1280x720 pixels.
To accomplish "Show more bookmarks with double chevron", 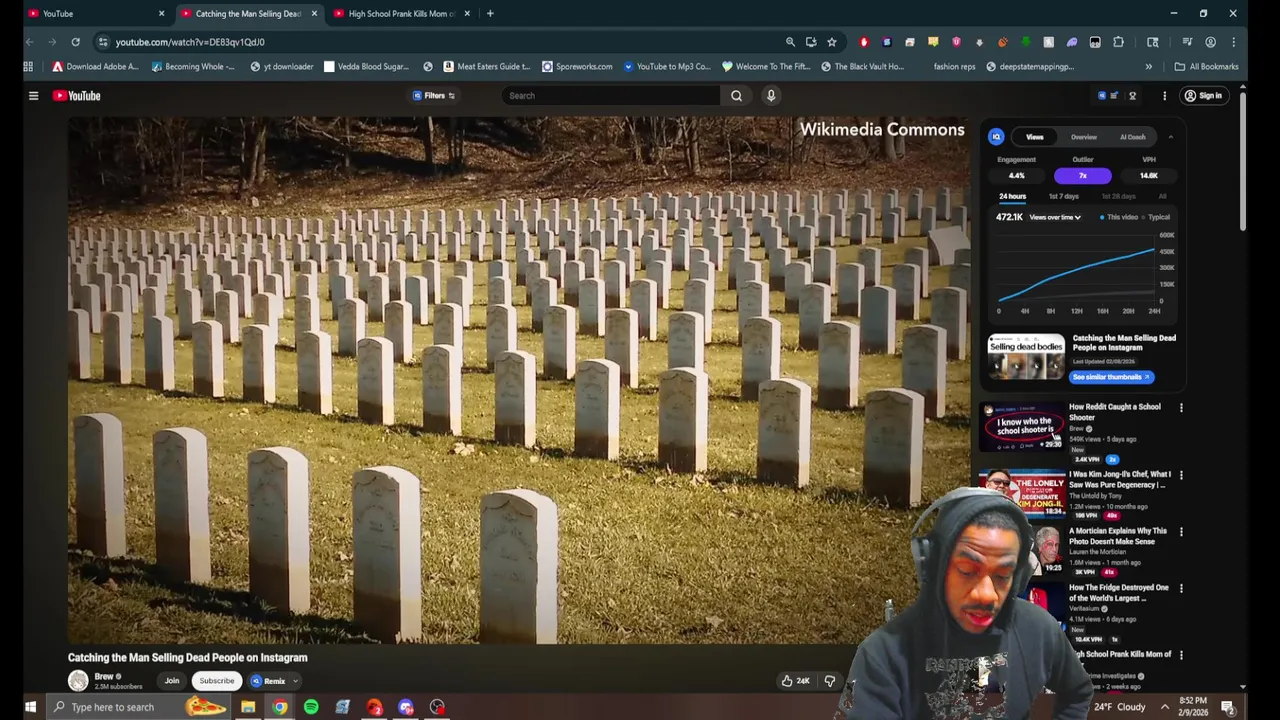I will pos(1148,67).
